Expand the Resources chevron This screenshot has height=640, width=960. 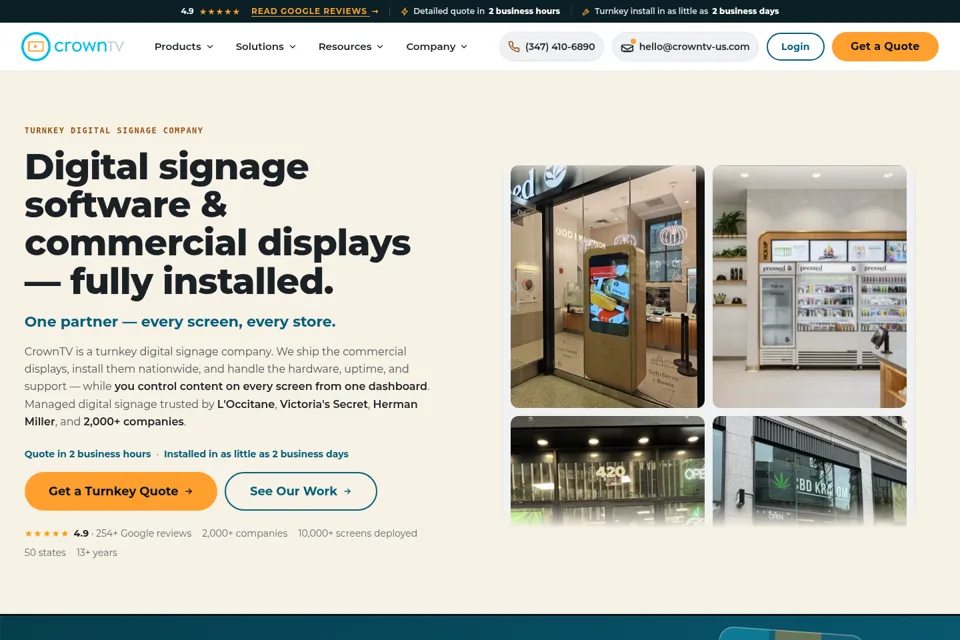point(380,47)
